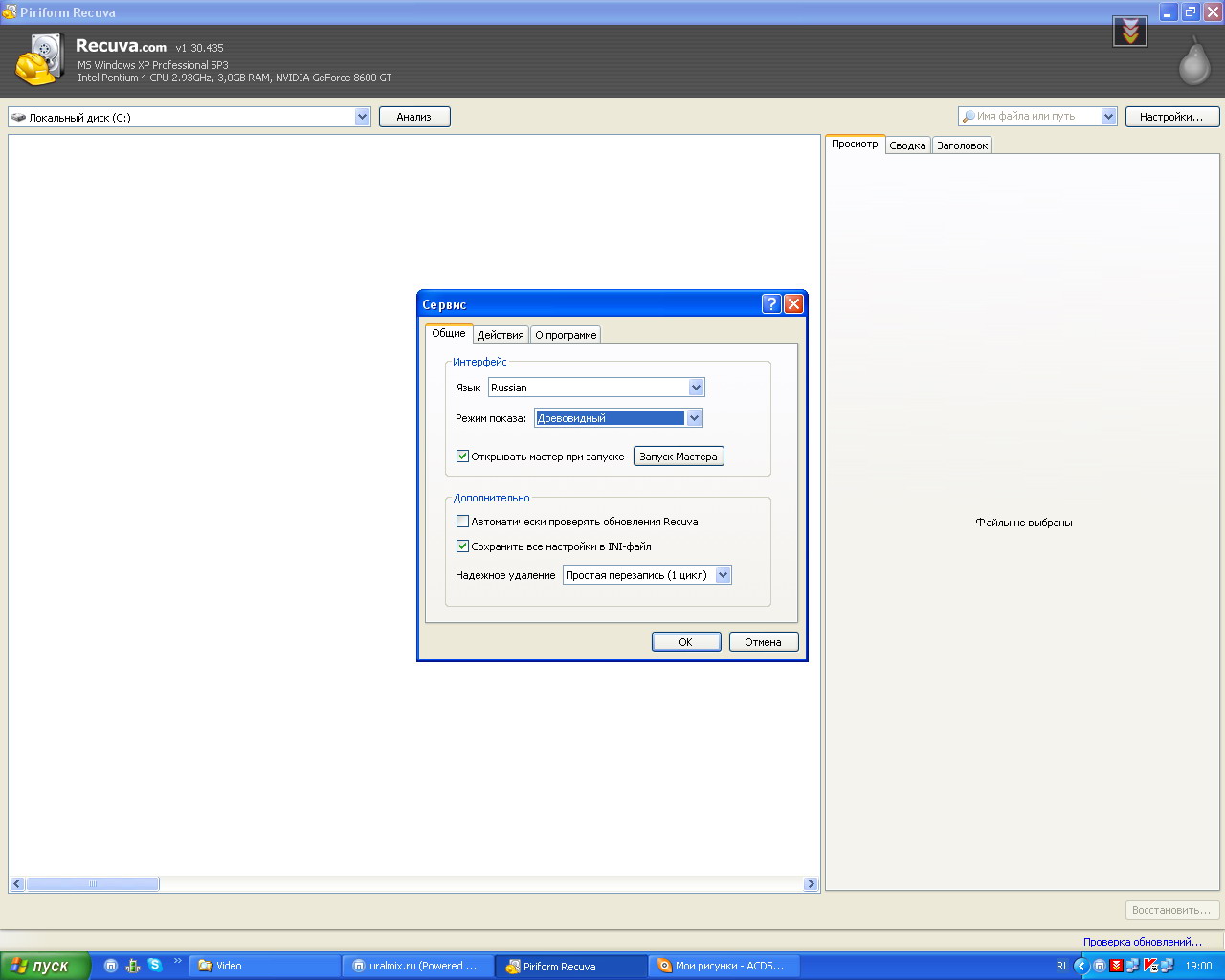Click the Recuva hard hat logo icon
The width and height of the screenshot is (1225, 980).
click(x=38, y=61)
